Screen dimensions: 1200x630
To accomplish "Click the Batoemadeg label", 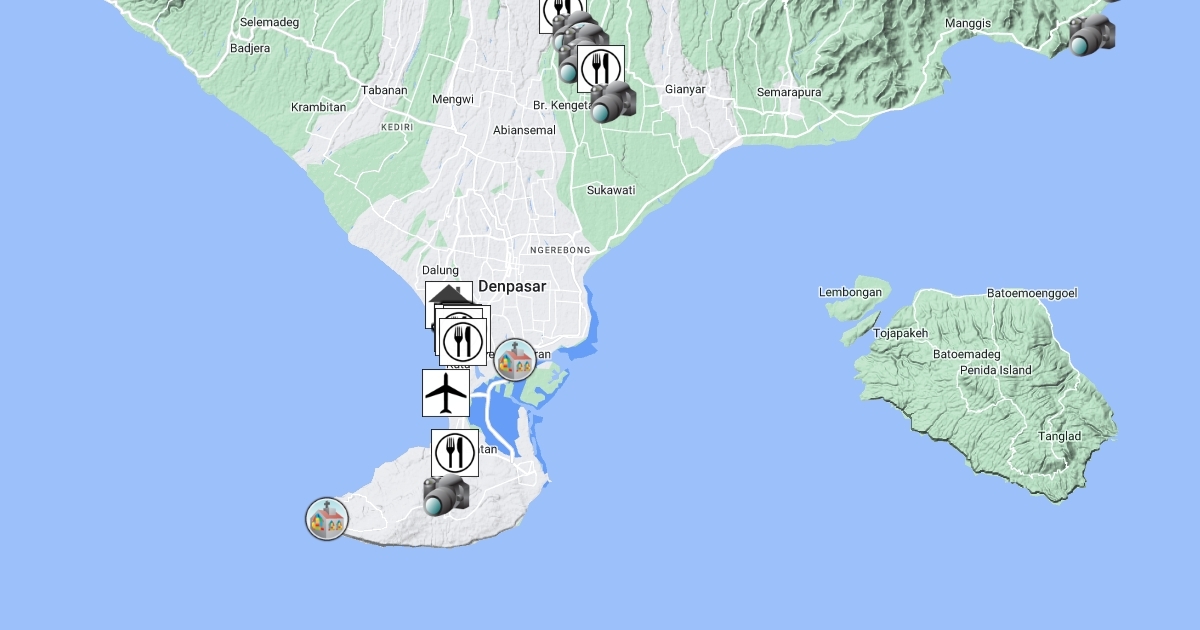I will click(967, 354).
